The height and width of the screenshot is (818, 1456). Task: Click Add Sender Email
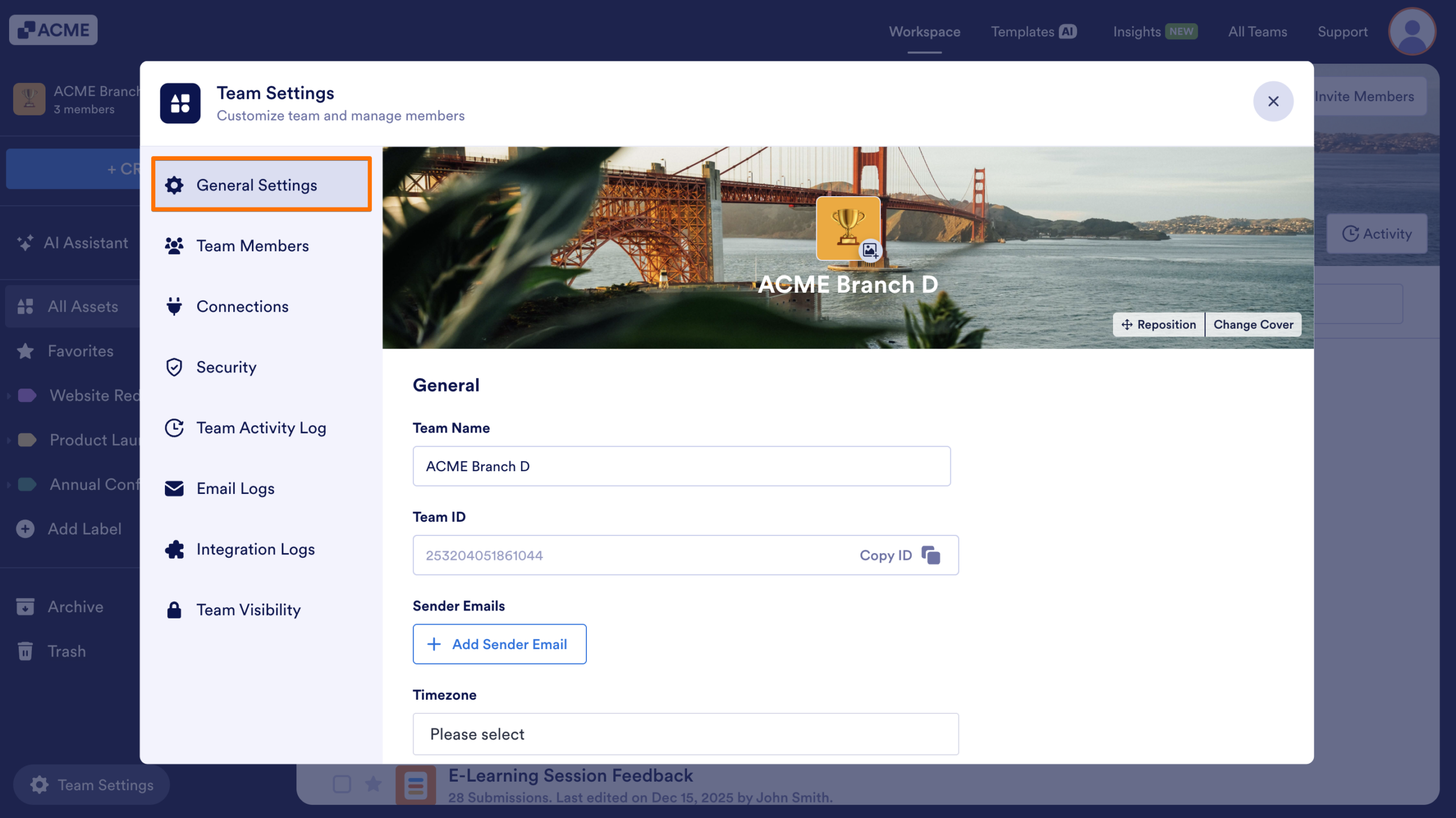point(499,644)
